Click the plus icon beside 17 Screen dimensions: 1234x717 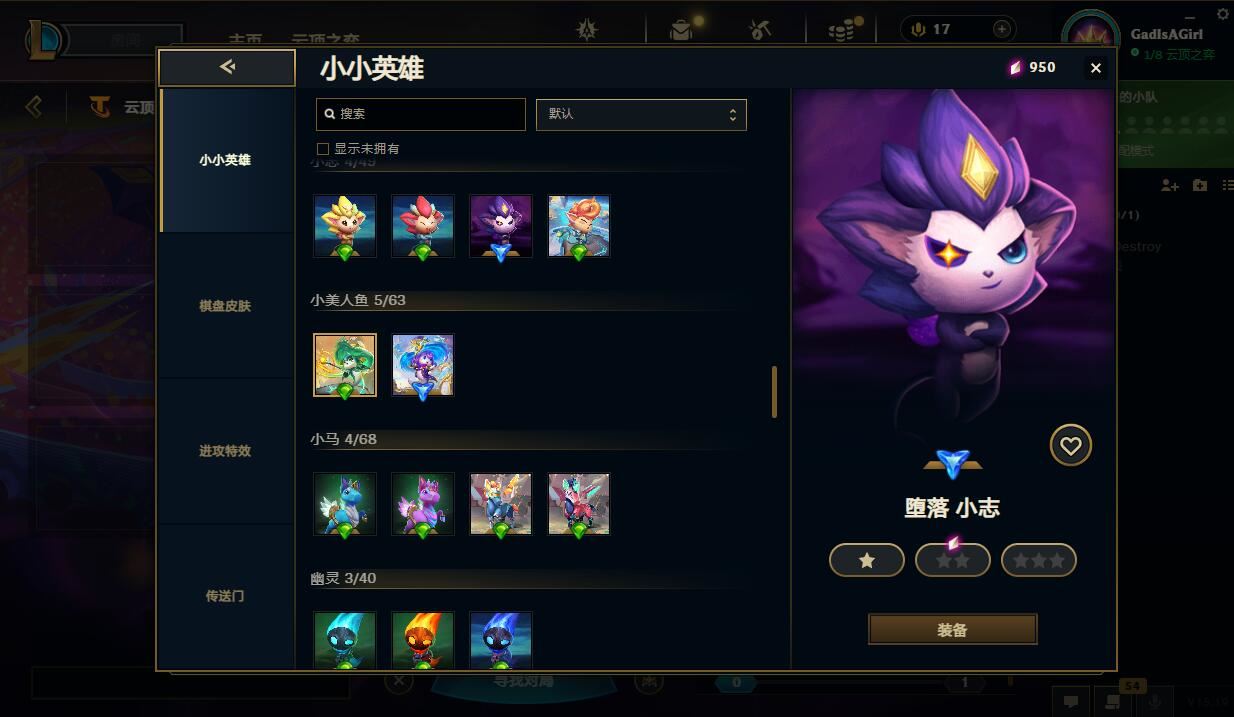pyautogui.click(x=1002, y=29)
